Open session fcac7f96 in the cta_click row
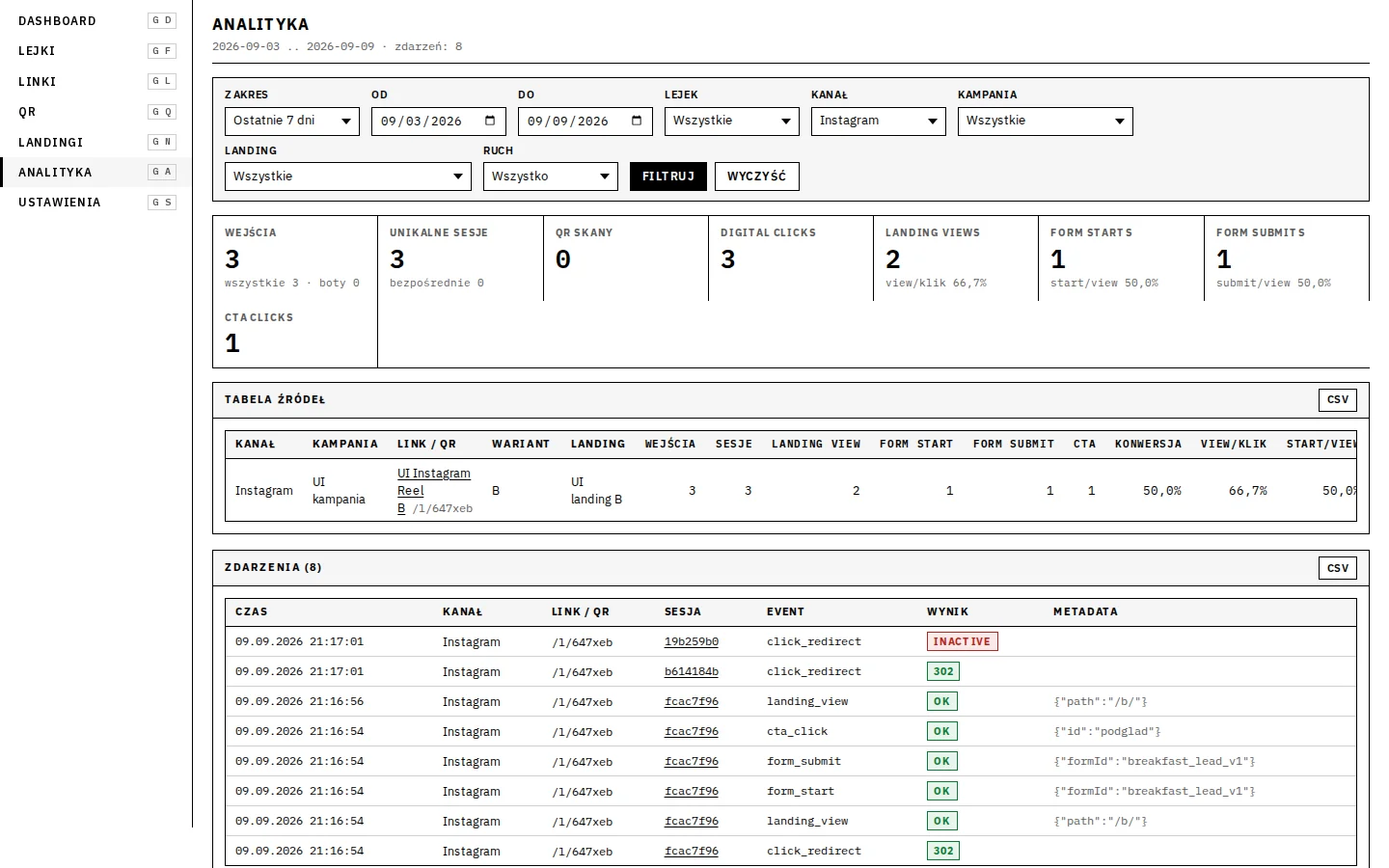Viewport: 1389px width, 868px height. click(x=692, y=732)
